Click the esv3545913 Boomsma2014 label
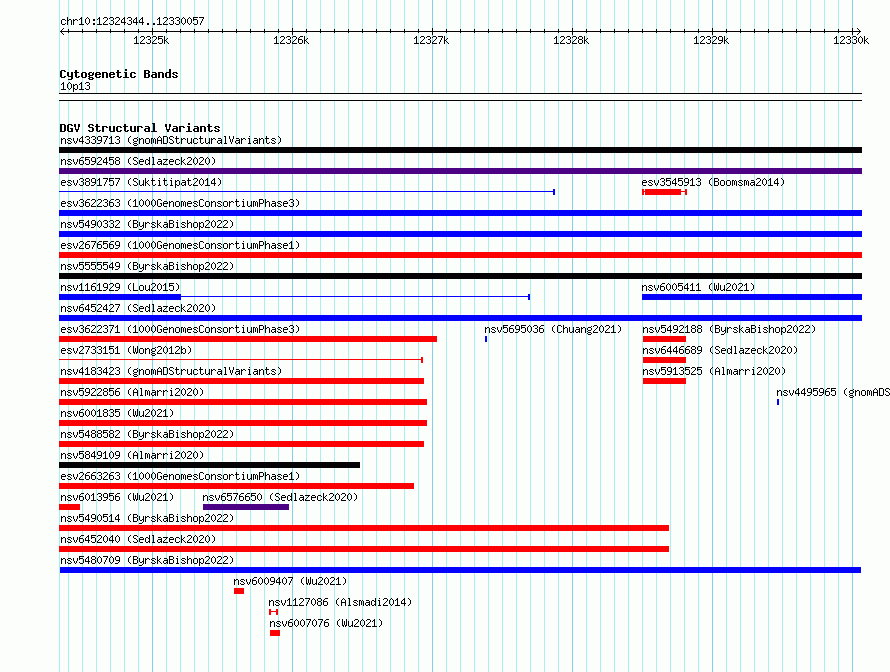Image resolution: width=890 pixels, height=672 pixels. point(713,182)
